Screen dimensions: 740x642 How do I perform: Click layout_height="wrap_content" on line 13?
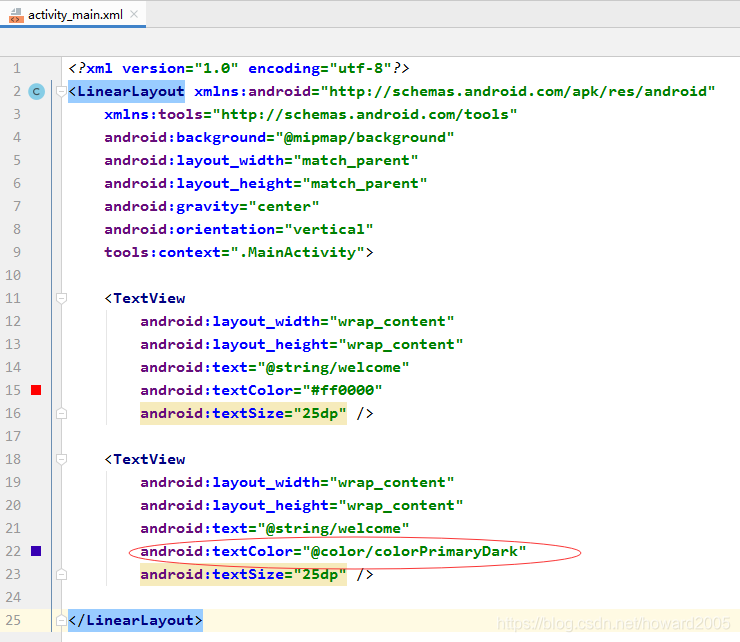click(x=302, y=344)
